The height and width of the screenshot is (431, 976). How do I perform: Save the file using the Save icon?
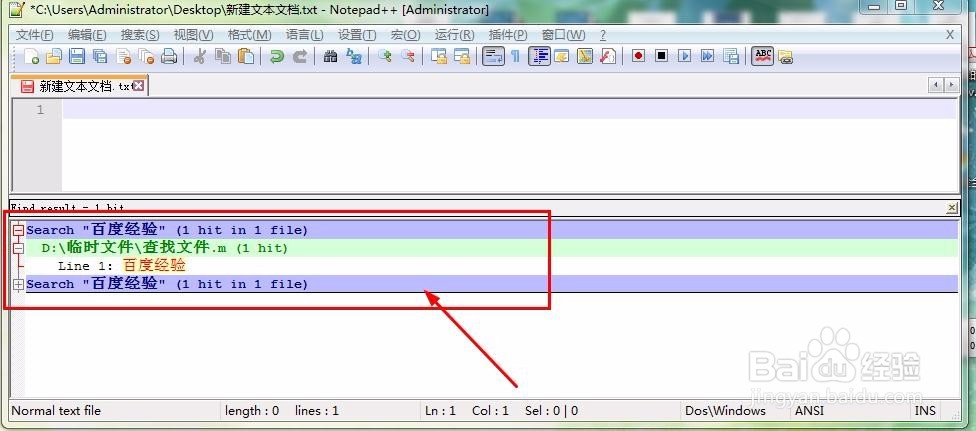77,57
